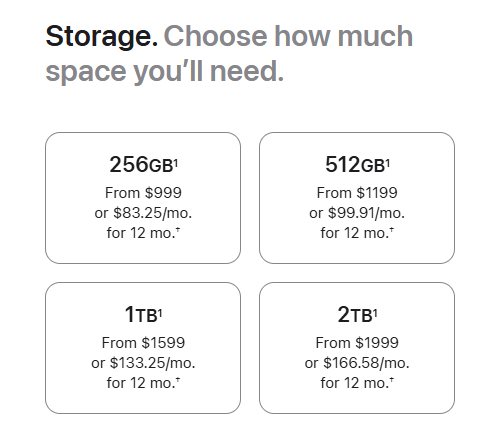Open footnote 1 beside 512GB
The image size is (479, 436).
(x=388, y=162)
